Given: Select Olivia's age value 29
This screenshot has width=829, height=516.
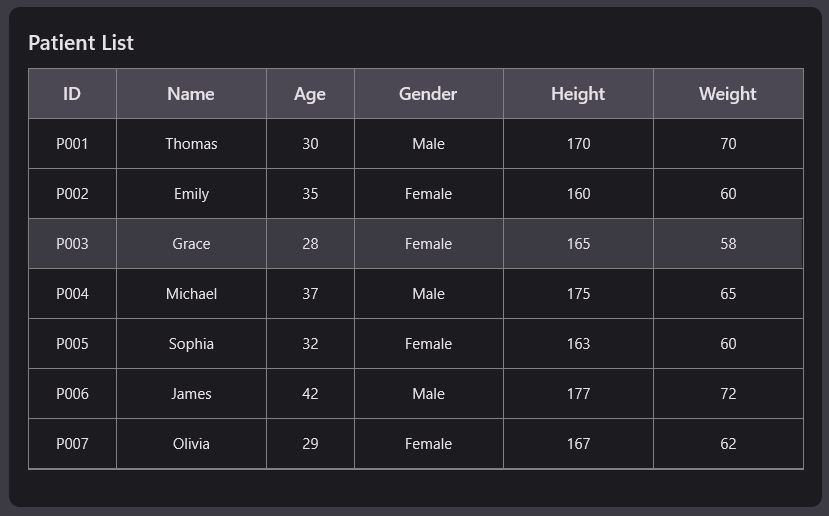Looking at the screenshot, I should point(310,444).
